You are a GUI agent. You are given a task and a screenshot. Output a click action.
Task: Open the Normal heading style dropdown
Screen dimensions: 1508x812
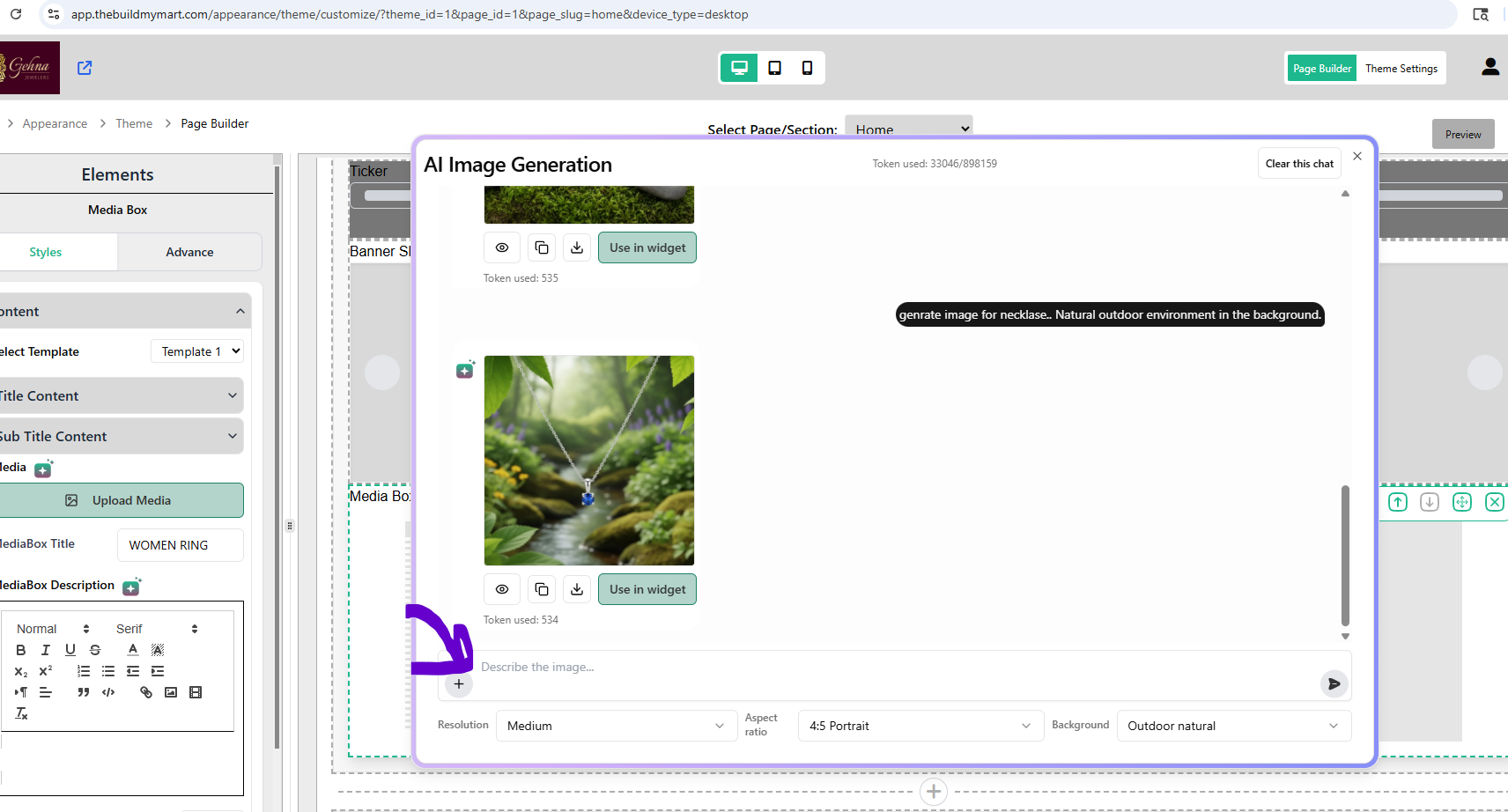tap(53, 629)
